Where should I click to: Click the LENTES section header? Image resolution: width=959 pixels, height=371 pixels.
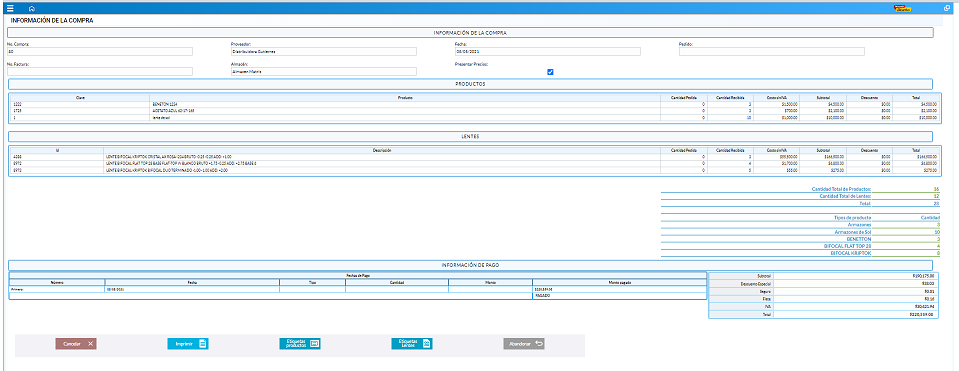click(470, 136)
